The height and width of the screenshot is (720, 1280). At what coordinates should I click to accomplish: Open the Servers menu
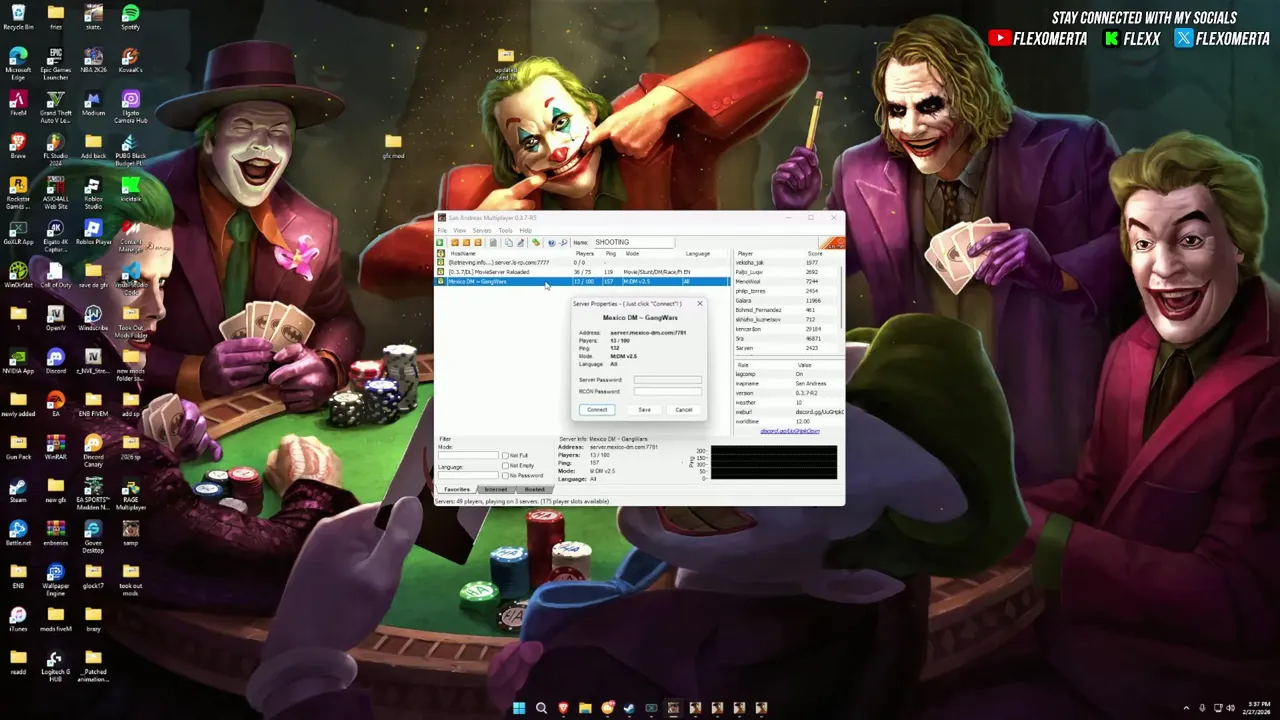click(482, 231)
